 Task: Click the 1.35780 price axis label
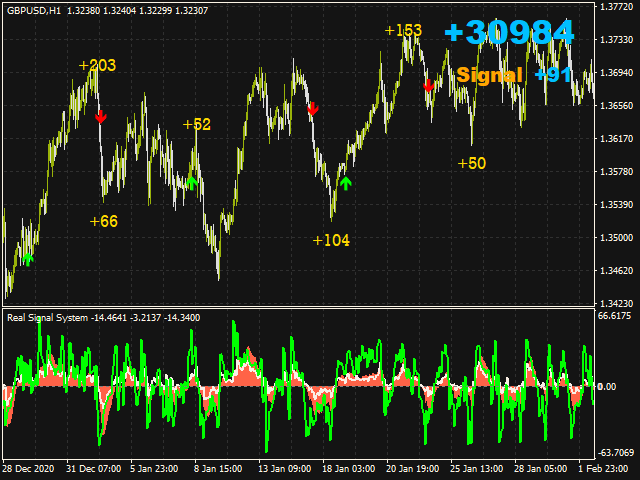pos(616,171)
